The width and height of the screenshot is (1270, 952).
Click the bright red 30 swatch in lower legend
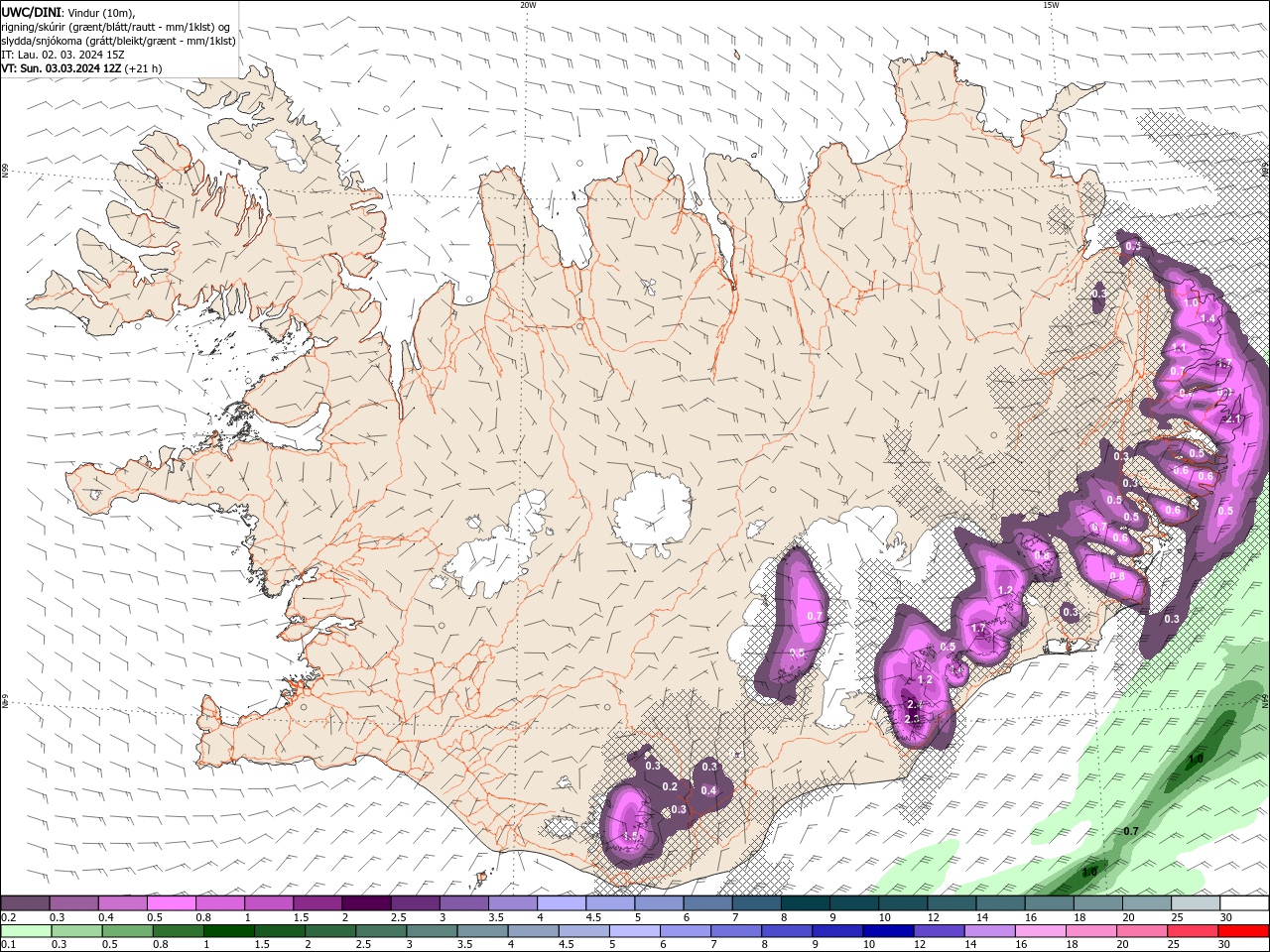click(x=1243, y=931)
